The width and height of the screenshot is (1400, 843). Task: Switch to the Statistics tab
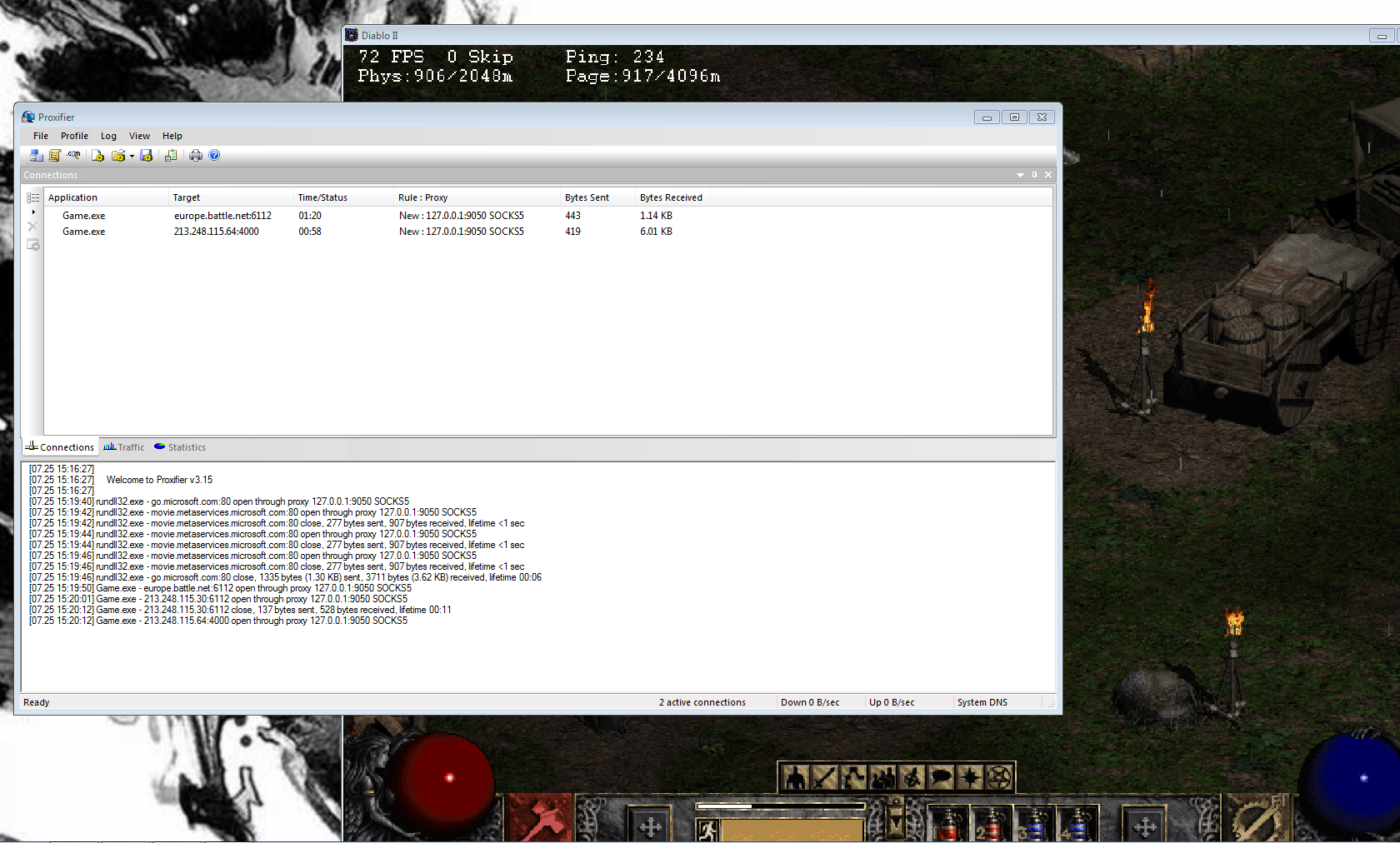180,447
